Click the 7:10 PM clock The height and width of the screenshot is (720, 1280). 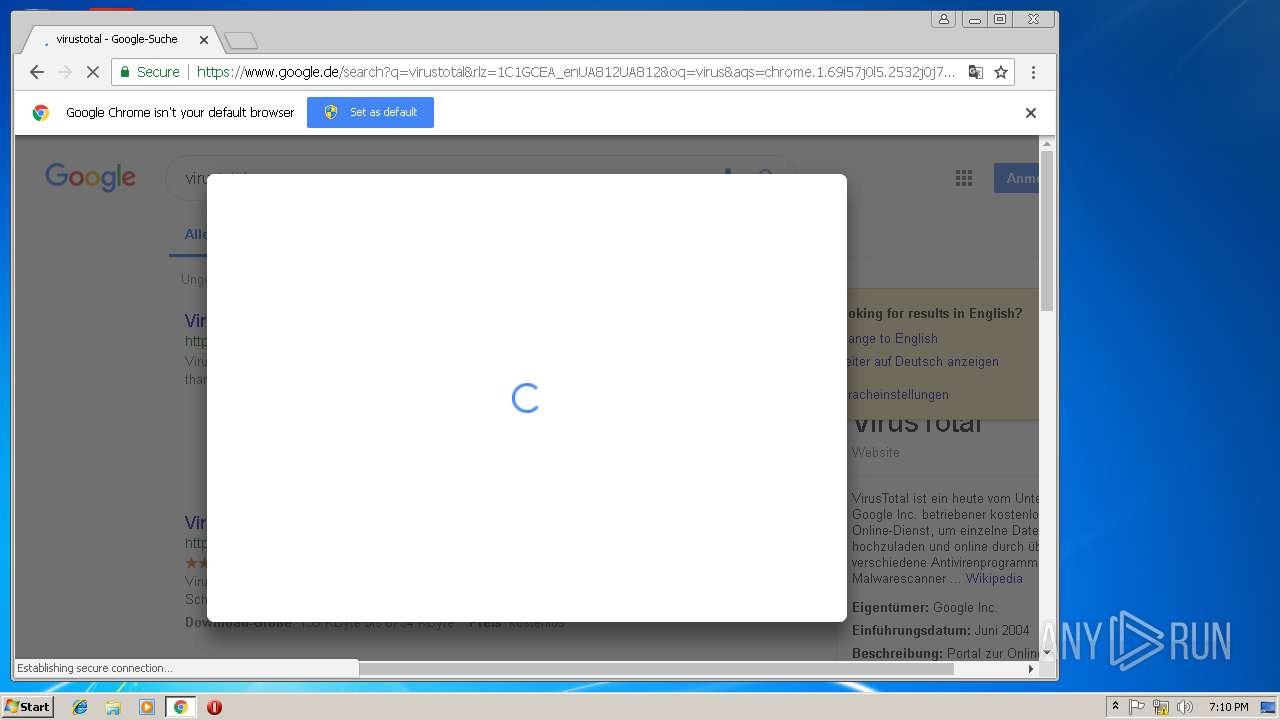(x=1228, y=707)
